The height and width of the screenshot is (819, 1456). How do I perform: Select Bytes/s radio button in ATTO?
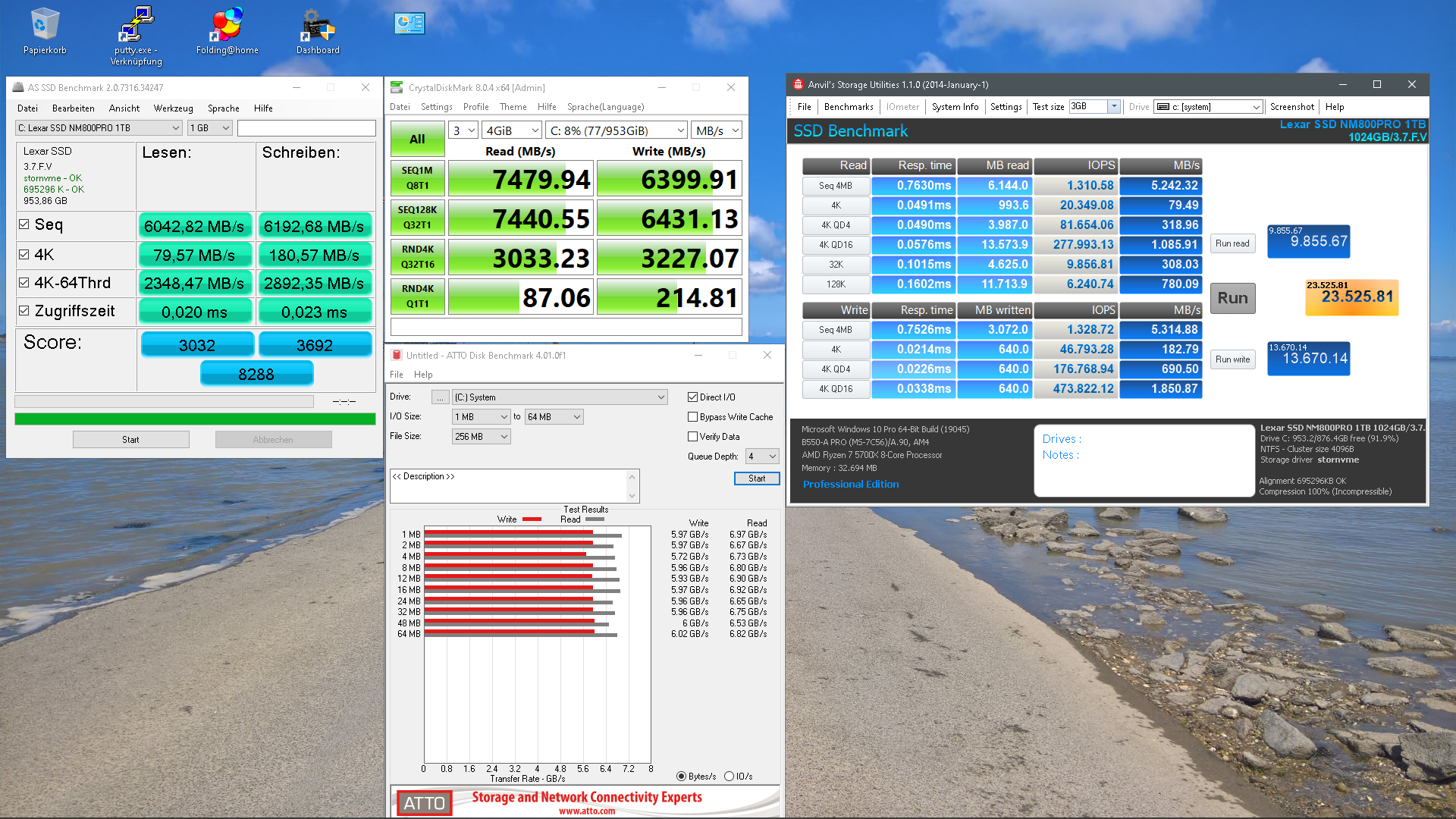(681, 777)
